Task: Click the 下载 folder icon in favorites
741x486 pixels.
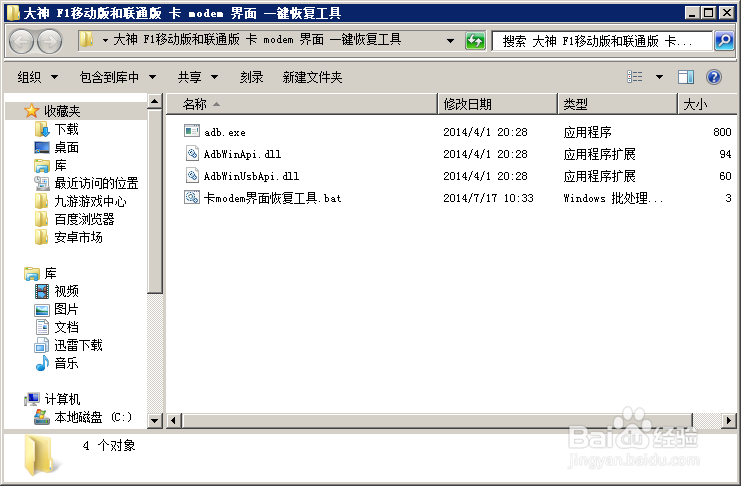Action: tap(42, 129)
